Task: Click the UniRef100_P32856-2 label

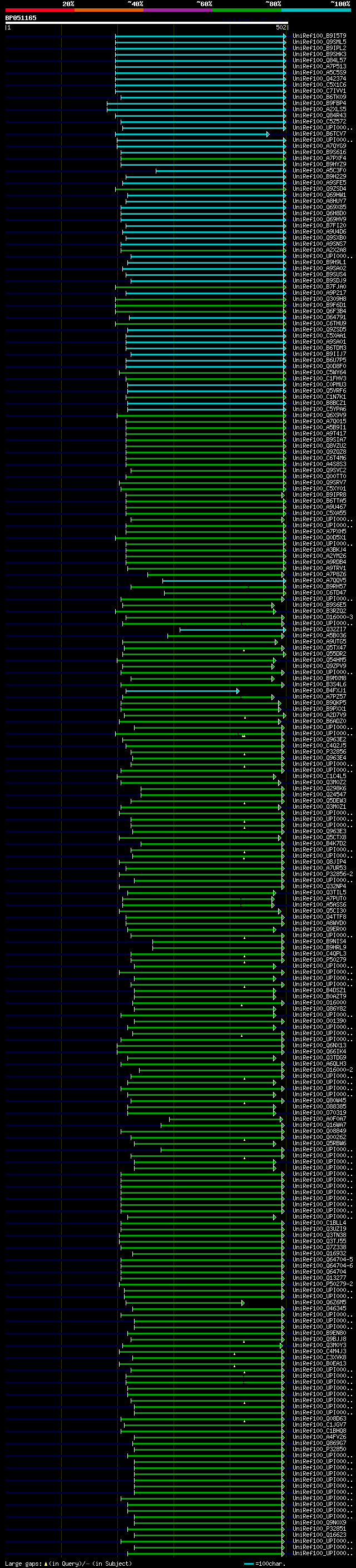Action: click(323, 874)
